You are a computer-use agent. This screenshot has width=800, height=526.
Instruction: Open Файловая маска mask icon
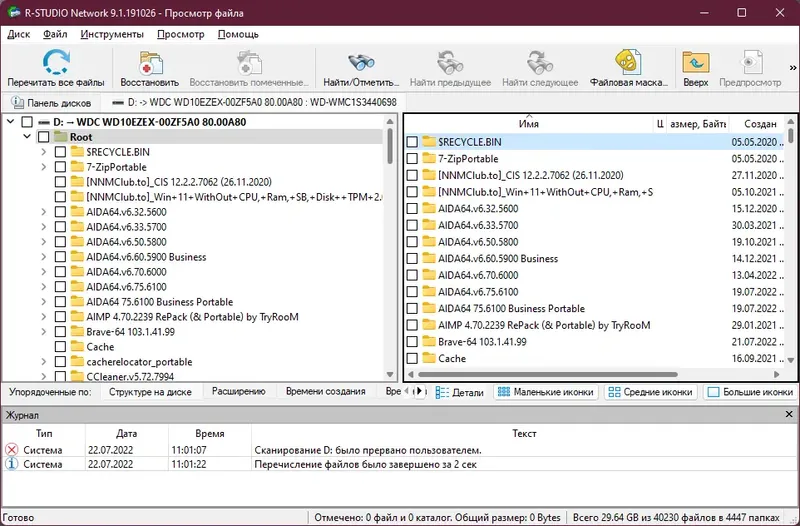coord(628,62)
